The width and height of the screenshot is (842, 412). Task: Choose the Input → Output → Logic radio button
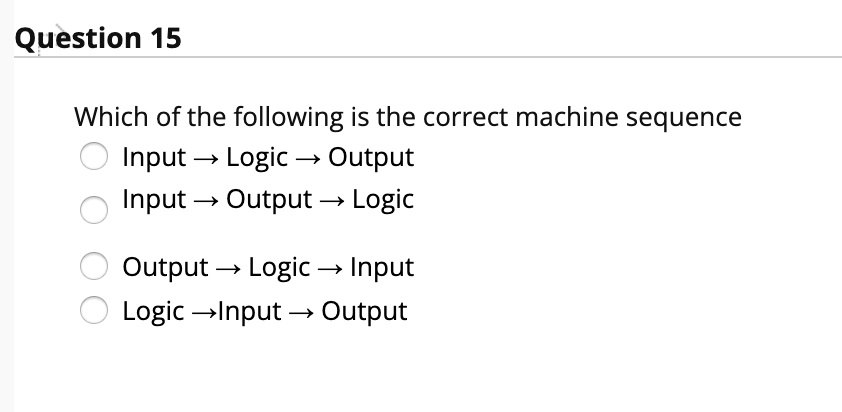(x=93, y=209)
